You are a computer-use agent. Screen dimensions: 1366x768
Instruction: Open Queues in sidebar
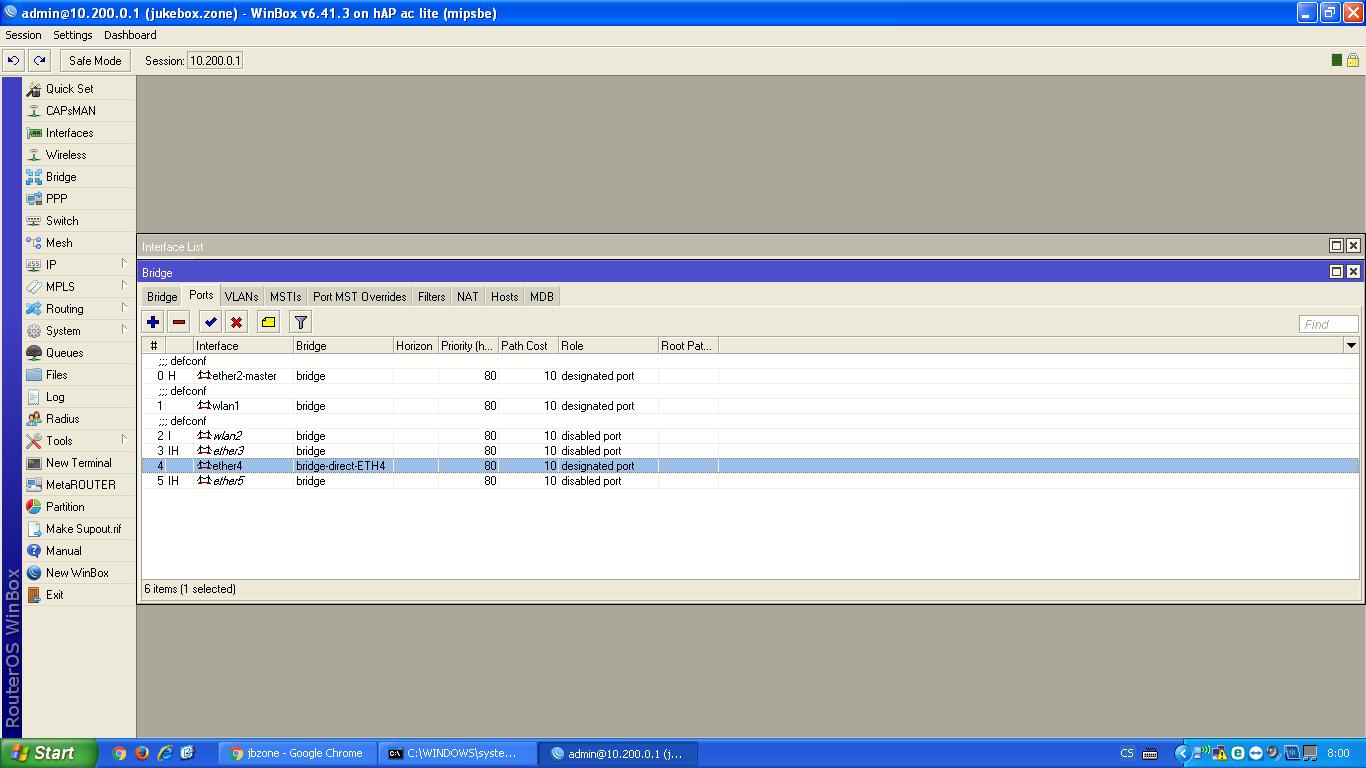coord(79,353)
